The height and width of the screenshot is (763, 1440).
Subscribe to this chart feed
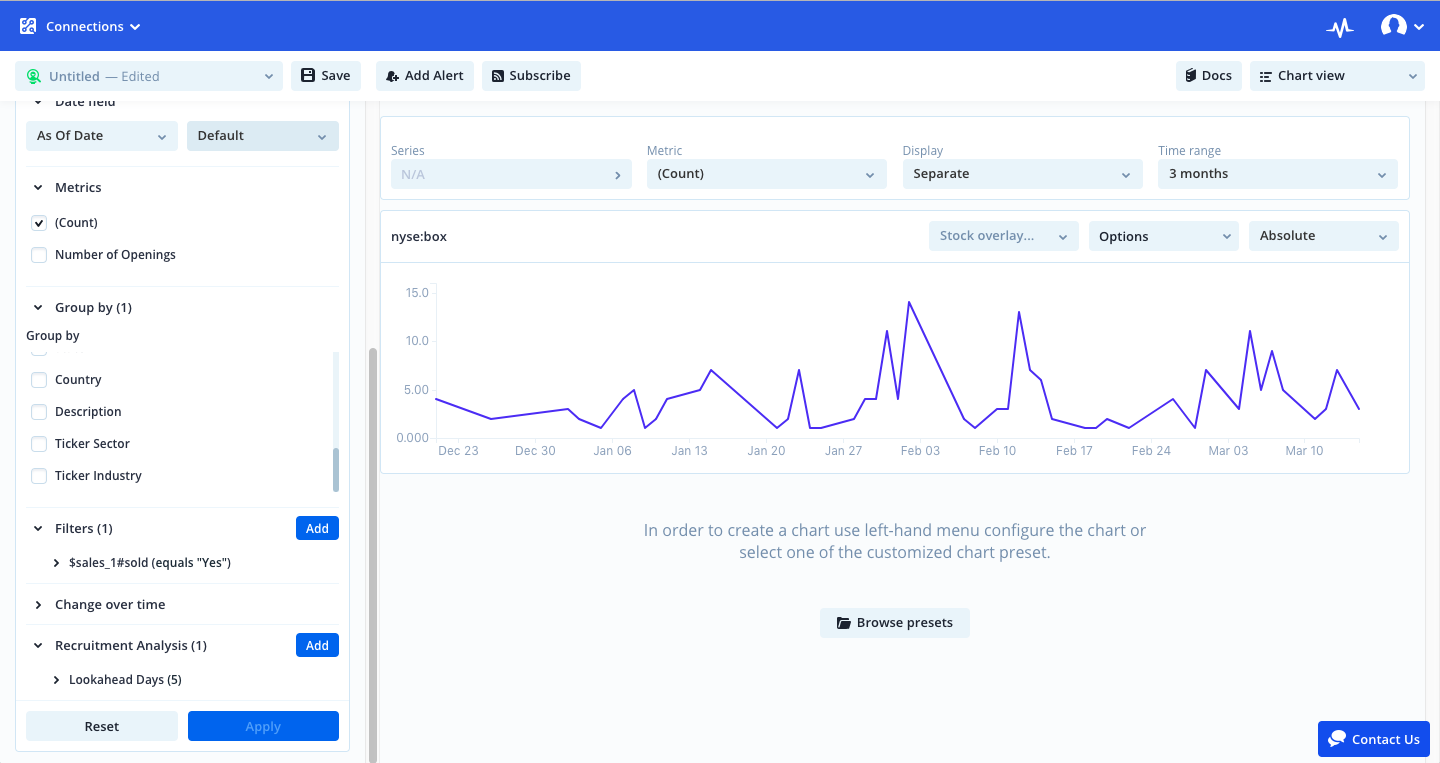(531, 76)
